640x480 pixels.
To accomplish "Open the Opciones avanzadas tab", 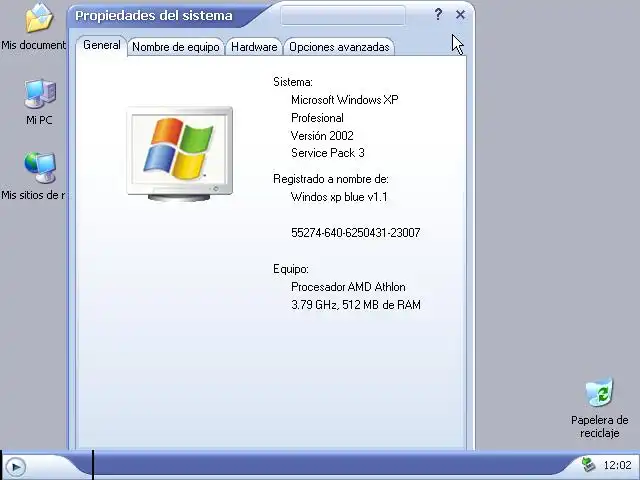I will click(x=339, y=47).
